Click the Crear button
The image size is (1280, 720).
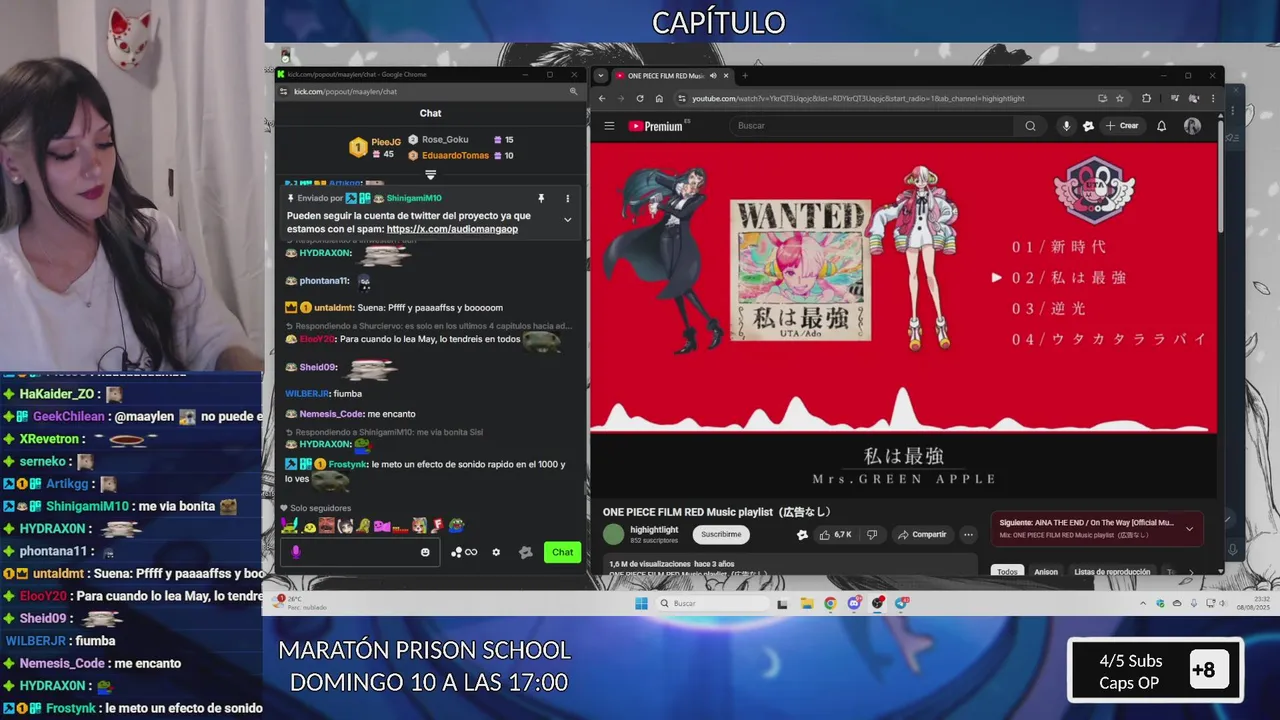[x=1122, y=126]
